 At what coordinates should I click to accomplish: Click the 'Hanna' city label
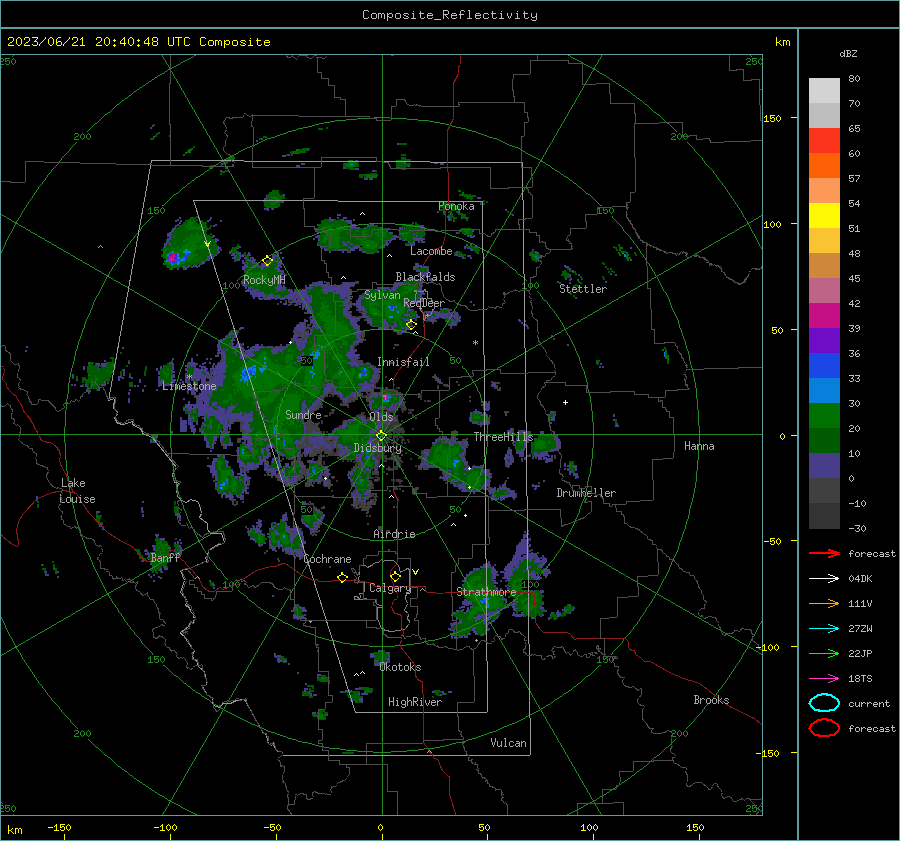pos(699,446)
